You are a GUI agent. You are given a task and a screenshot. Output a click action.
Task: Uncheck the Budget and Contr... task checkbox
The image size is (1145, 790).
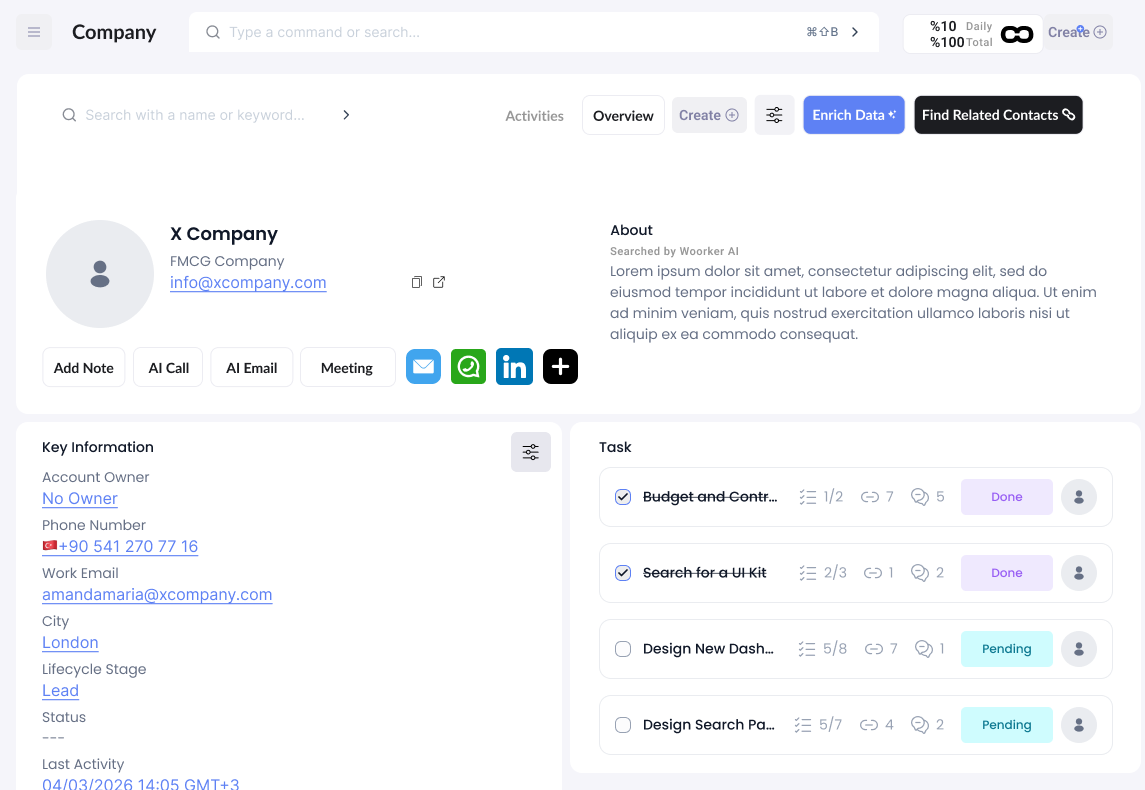coord(623,497)
